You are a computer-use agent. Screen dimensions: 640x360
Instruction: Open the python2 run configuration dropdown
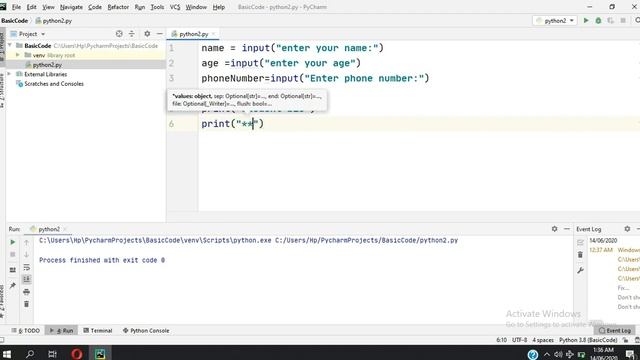pyautogui.click(x=555, y=20)
